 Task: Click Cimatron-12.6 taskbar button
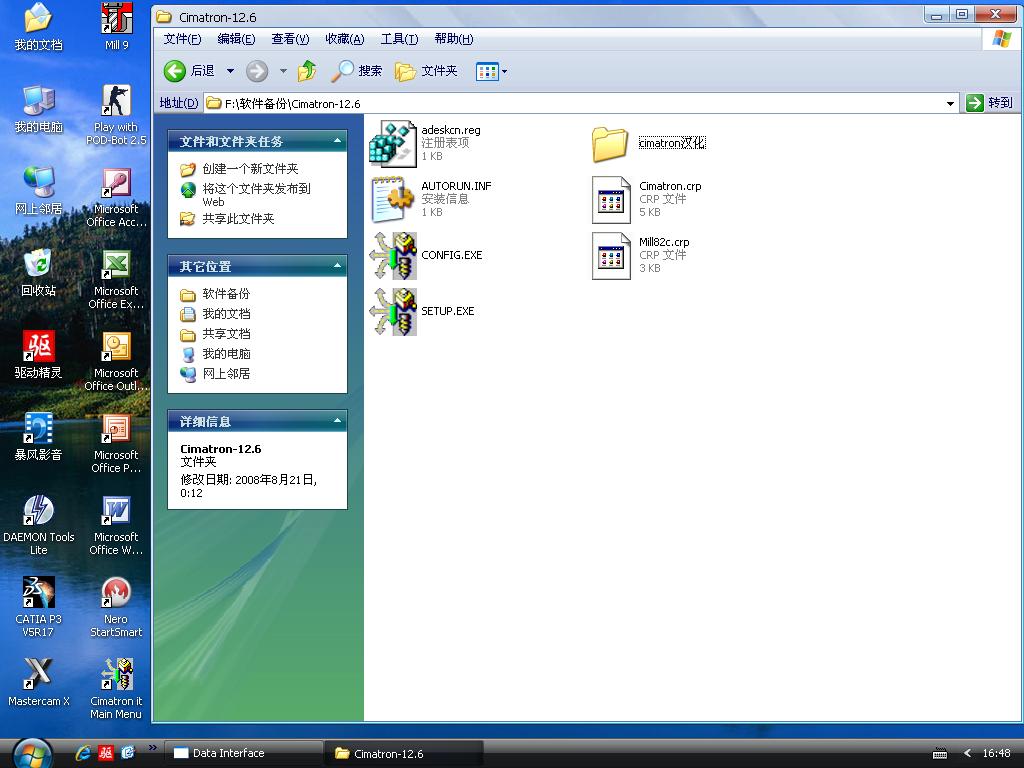coord(404,753)
